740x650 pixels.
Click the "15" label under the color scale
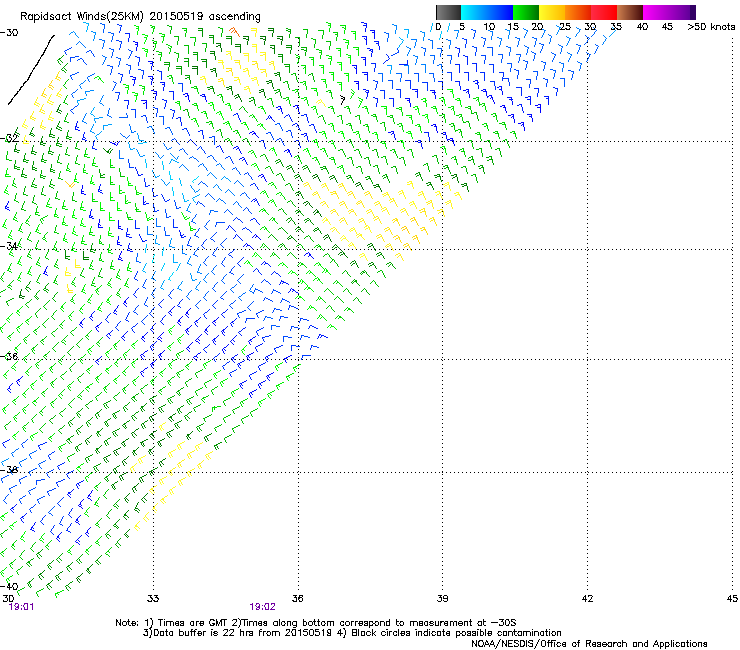coord(513,27)
